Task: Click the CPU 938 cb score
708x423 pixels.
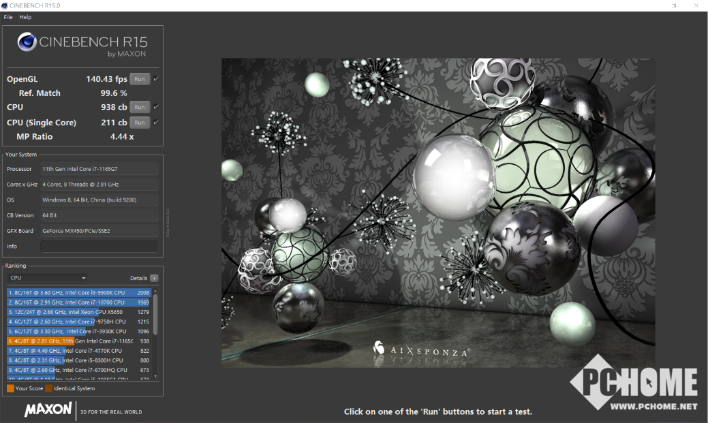Action: pyautogui.click(x=114, y=107)
